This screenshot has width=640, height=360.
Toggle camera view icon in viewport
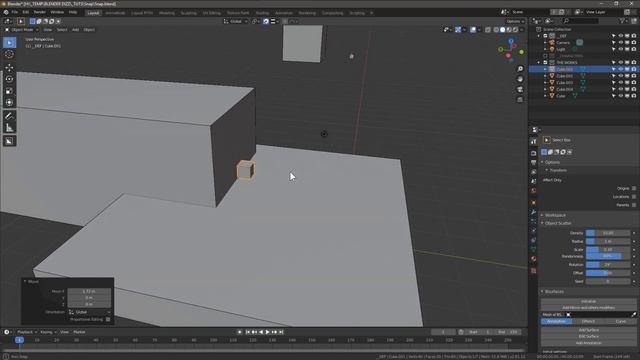[x=520, y=89]
